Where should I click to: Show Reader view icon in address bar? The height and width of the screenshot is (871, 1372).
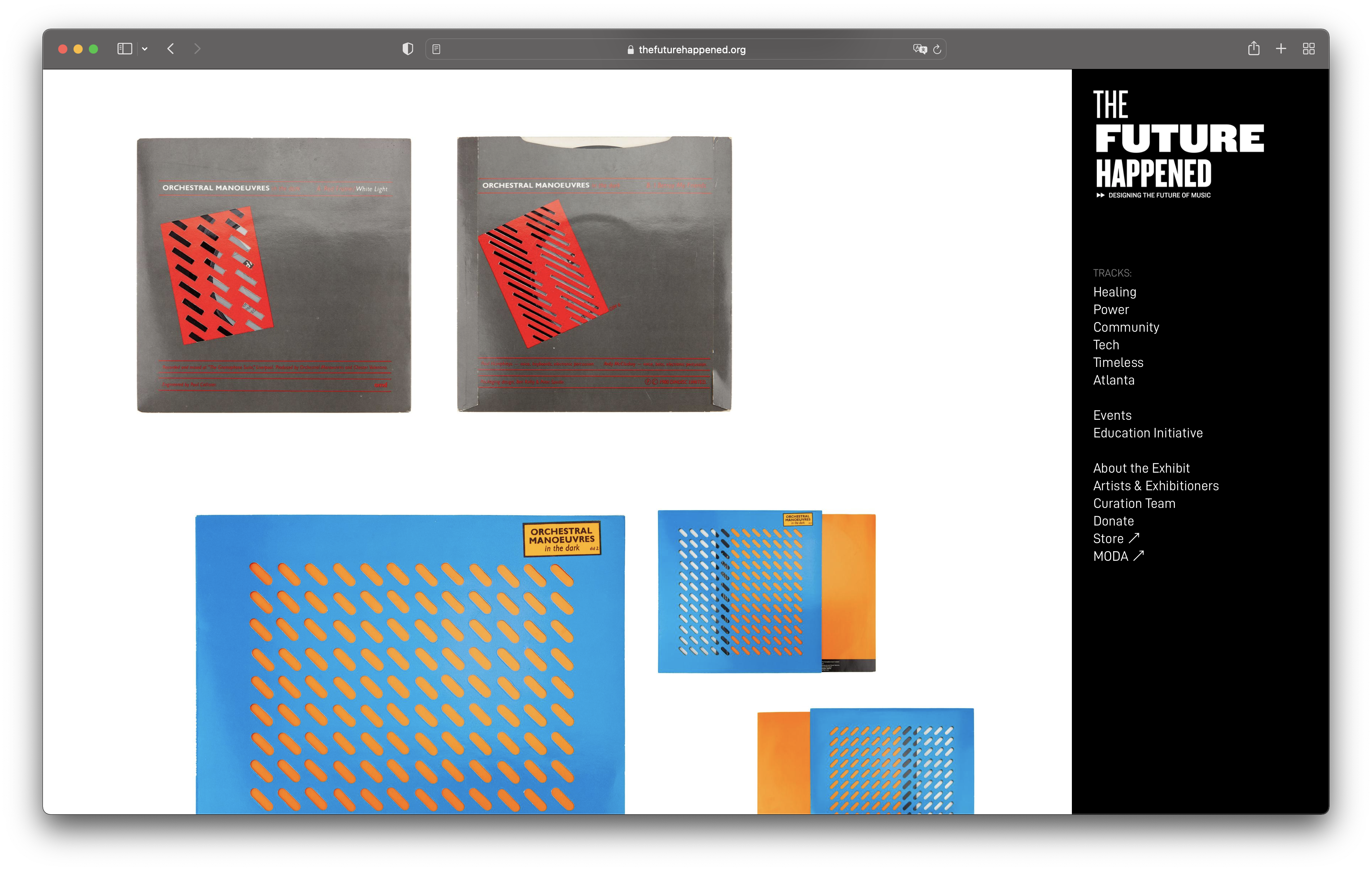coord(436,49)
